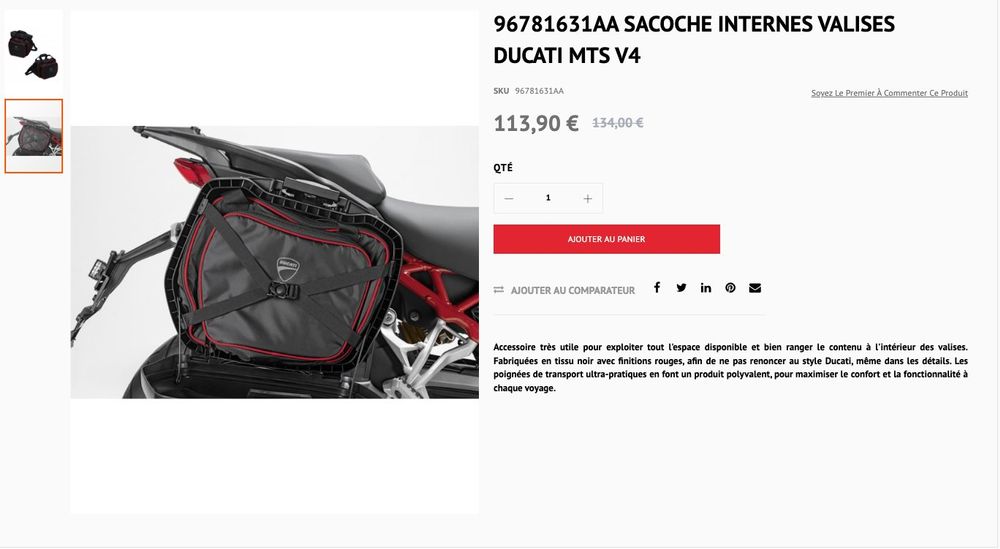Increase quantity with plus button

point(587,198)
